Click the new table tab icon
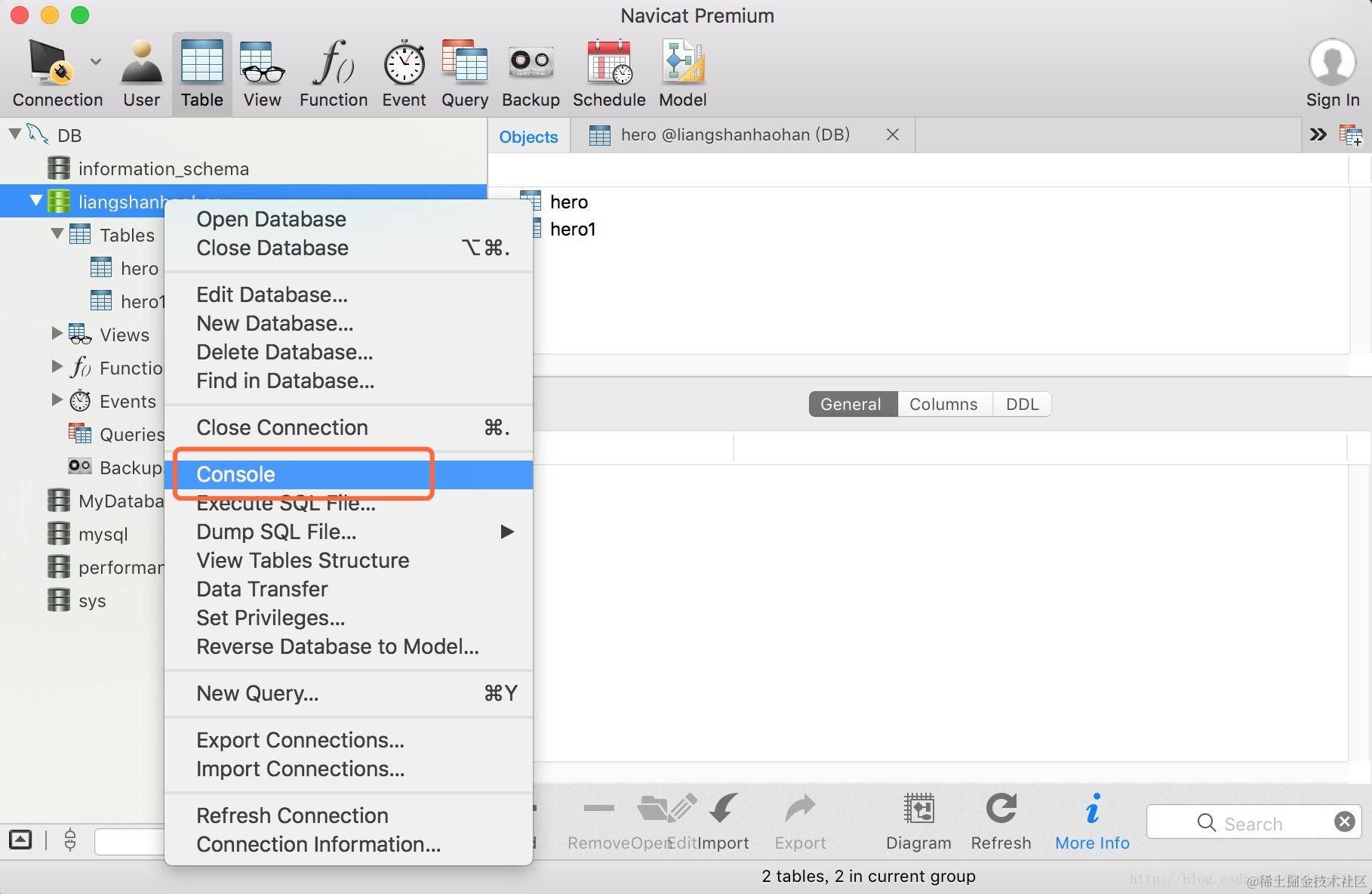This screenshot has width=1372, height=894. pyautogui.click(x=1350, y=135)
